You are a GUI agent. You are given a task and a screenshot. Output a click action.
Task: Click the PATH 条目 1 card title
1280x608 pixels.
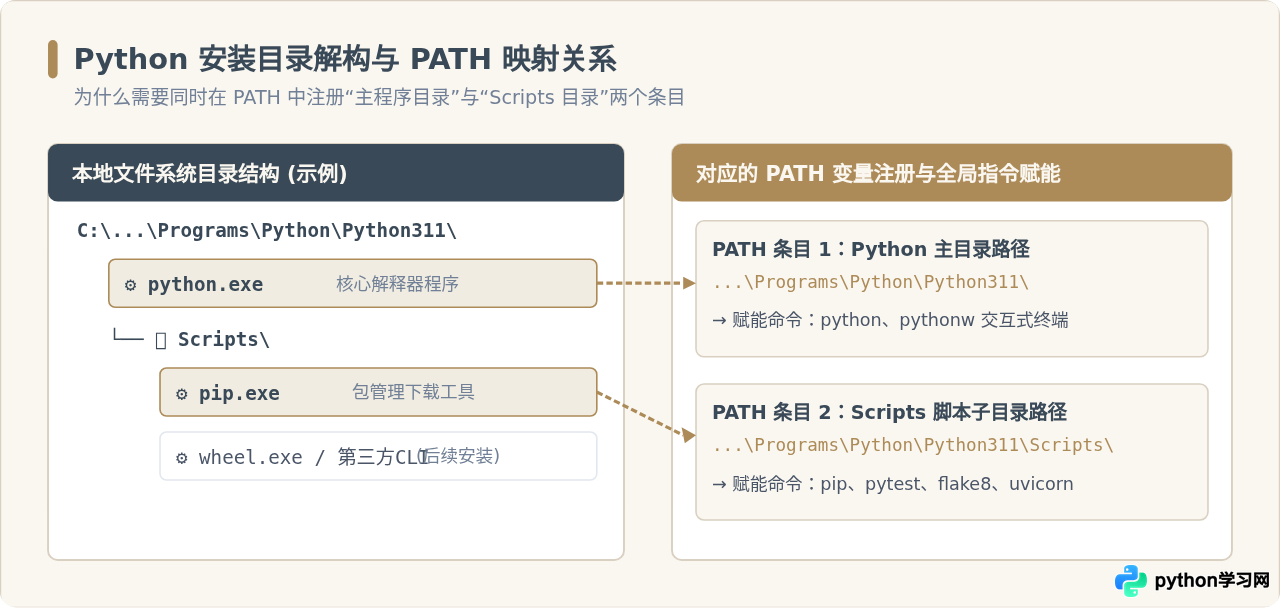point(871,249)
